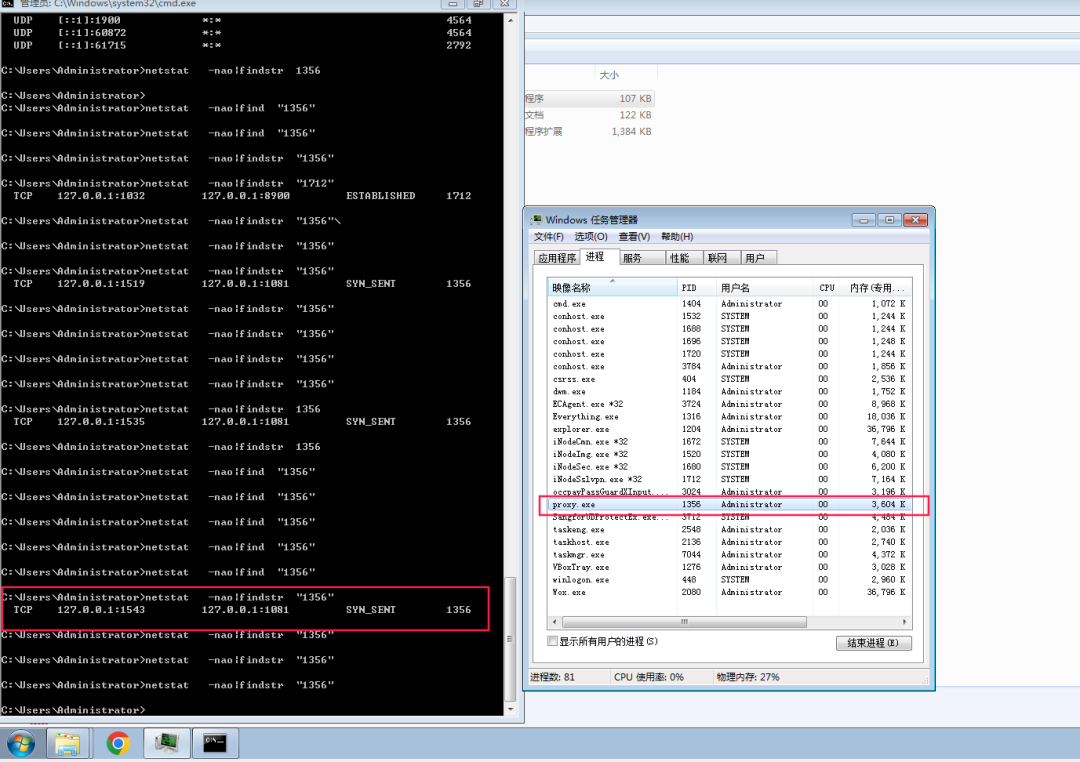Viewport: 1080px width, 762px height.
Task: Select cmd.exe process row
Action: [x=730, y=304]
